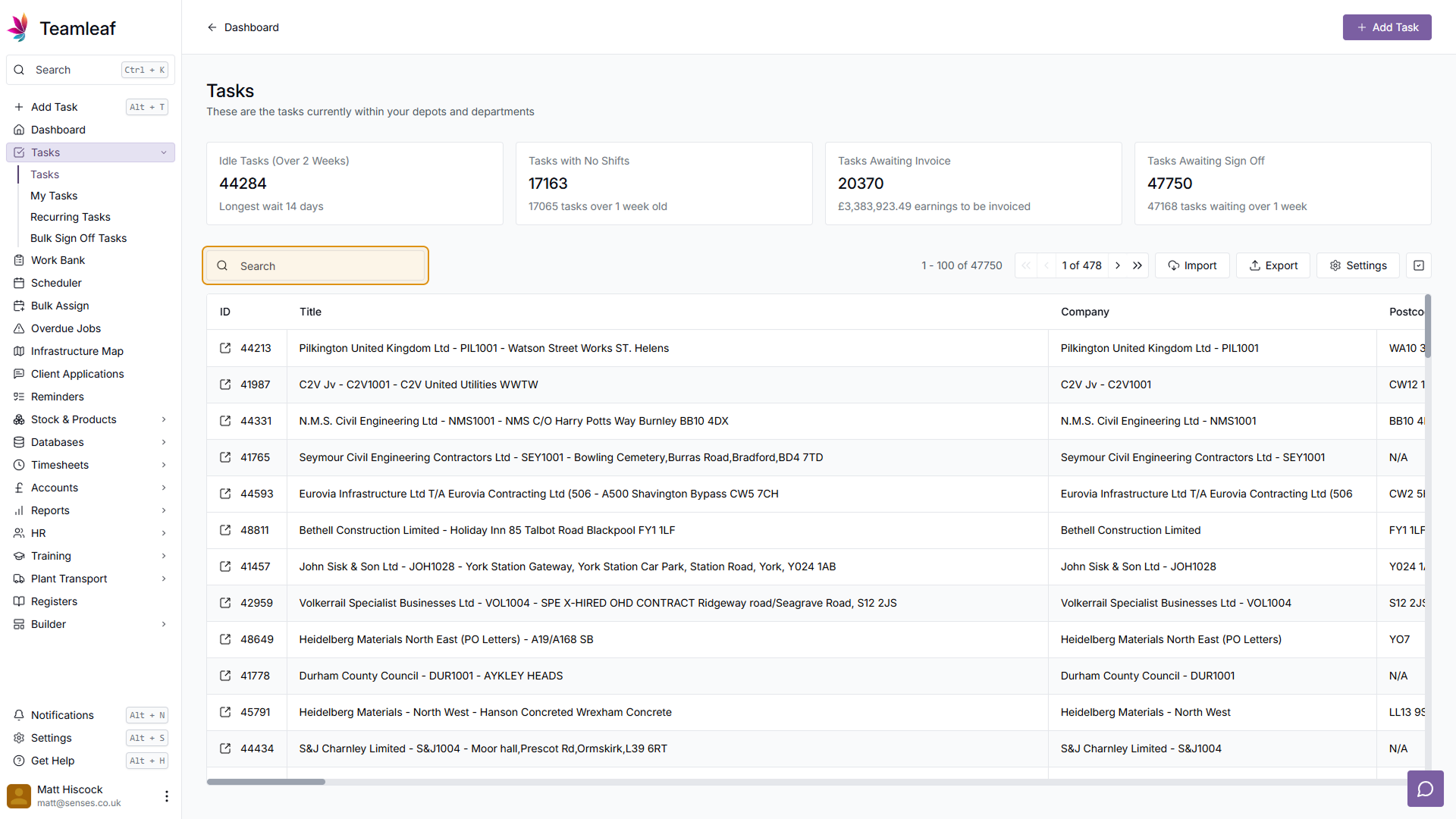Viewport: 1456px width, 819px height.
Task: Open task 41987 external link icon
Action: 225,384
